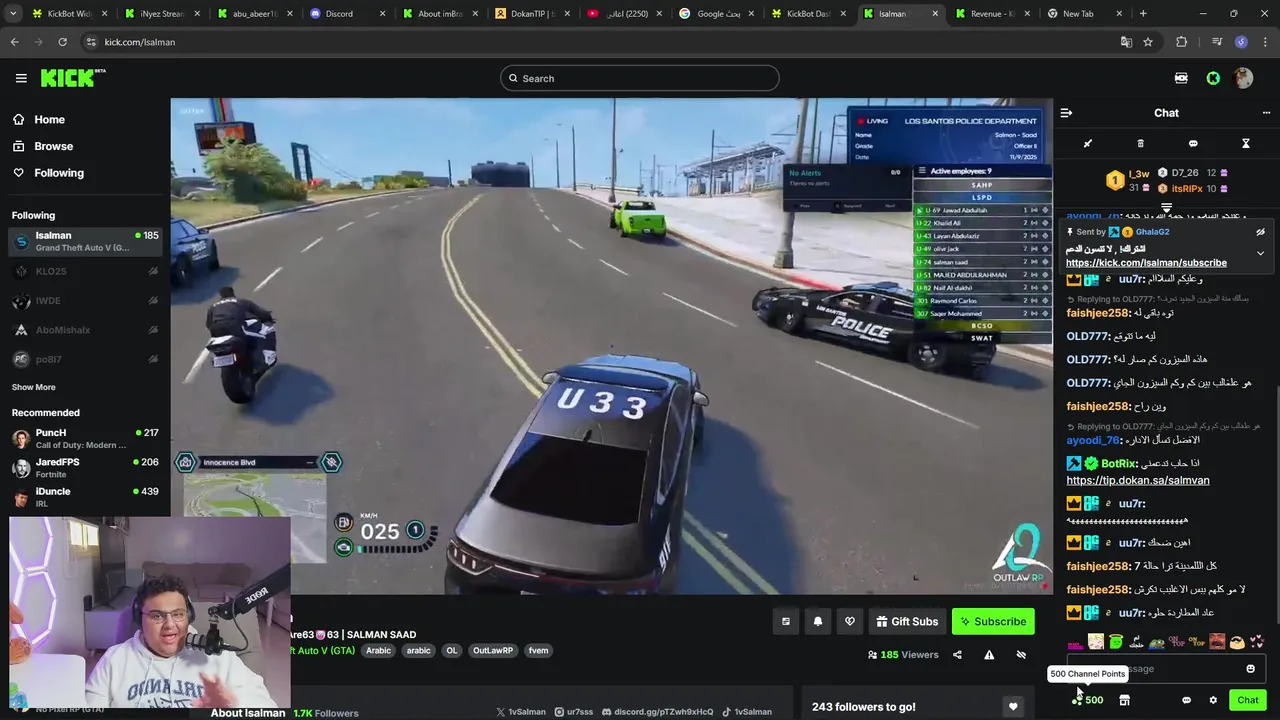Click the green Subscribe button

[x=992, y=621]
